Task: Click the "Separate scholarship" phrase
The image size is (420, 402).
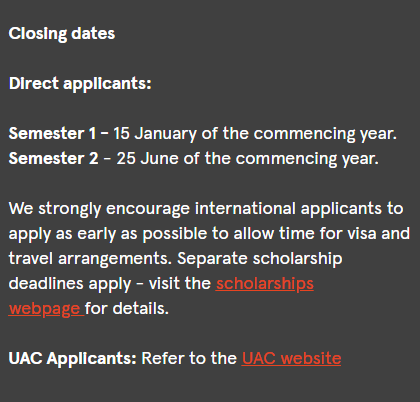Action: (x=260, y=259)
